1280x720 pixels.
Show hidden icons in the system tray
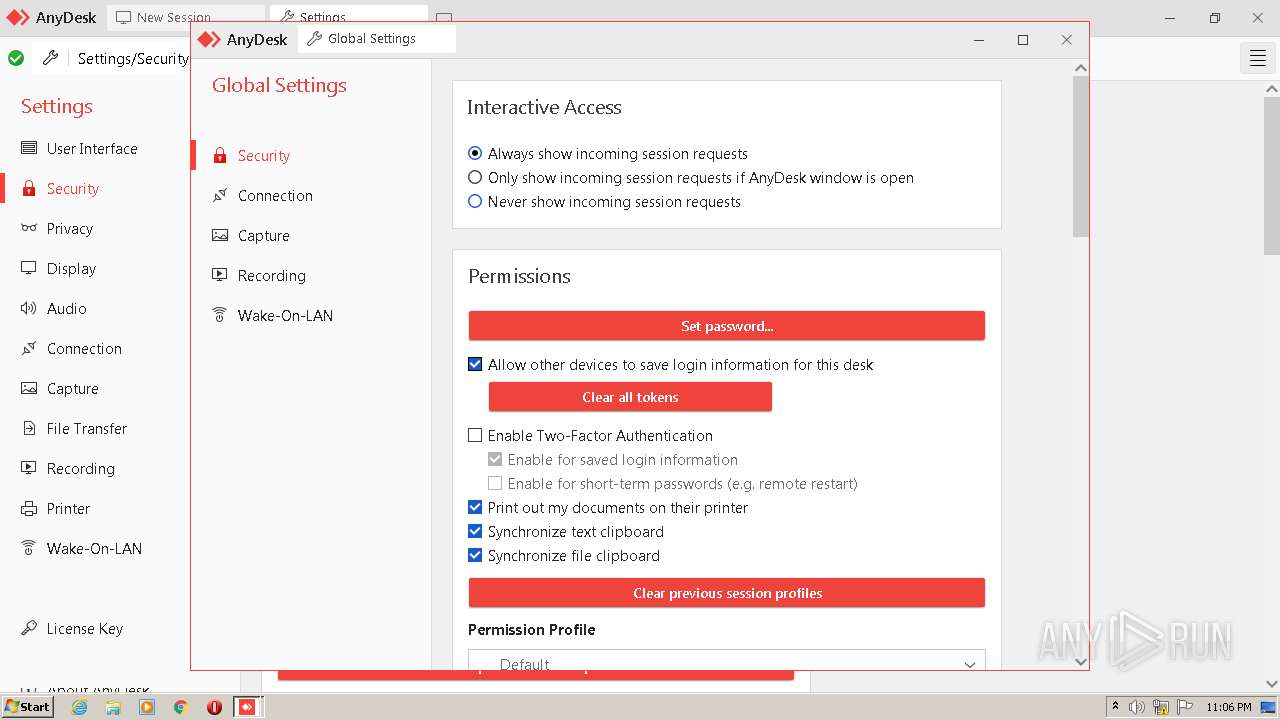coord(1115,707)
